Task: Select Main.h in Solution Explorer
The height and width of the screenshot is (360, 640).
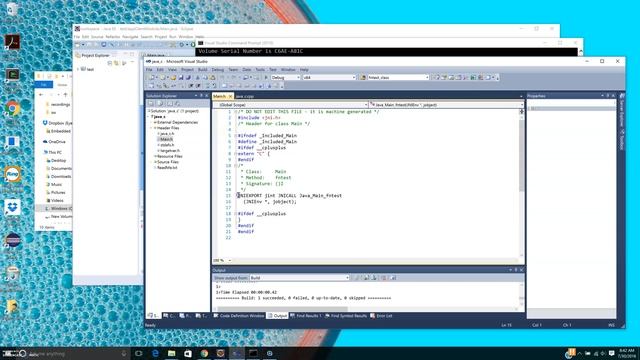Action: coord(165,140)
